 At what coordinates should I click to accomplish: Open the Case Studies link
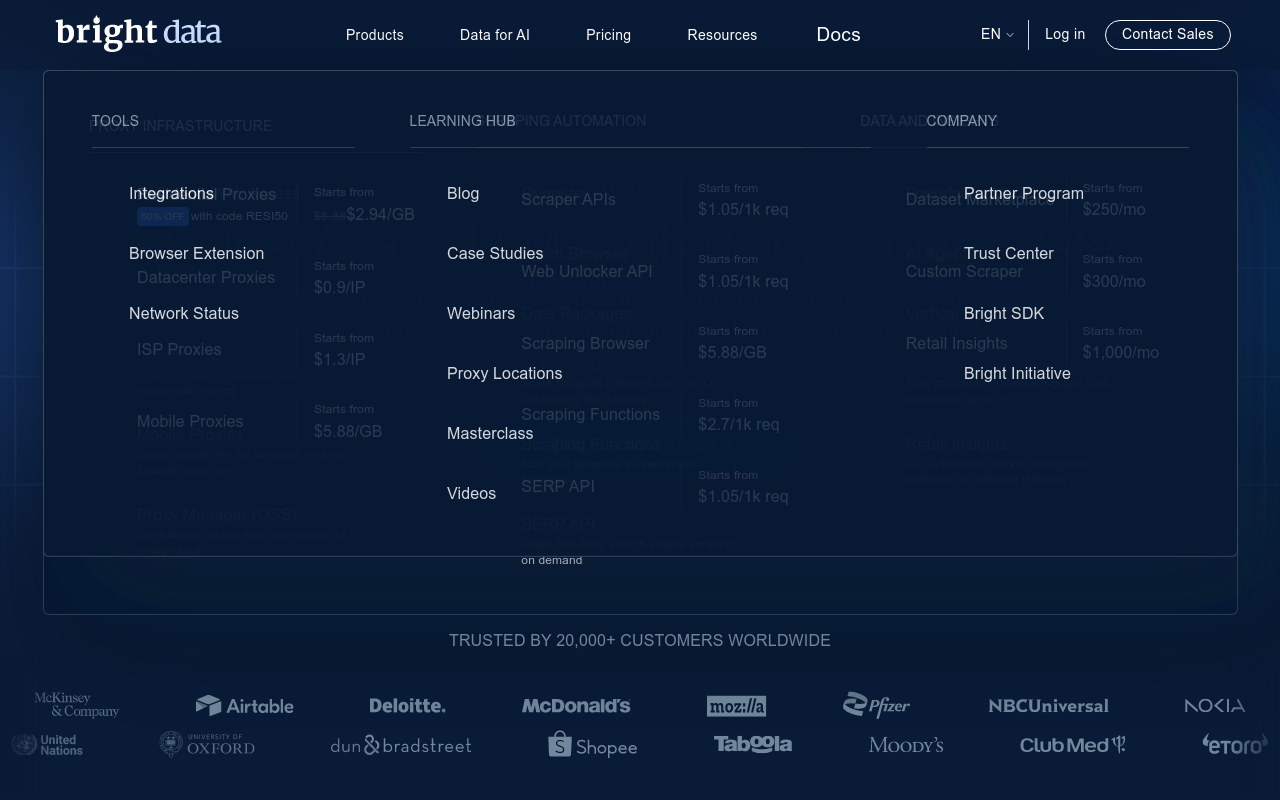(495, 253)
